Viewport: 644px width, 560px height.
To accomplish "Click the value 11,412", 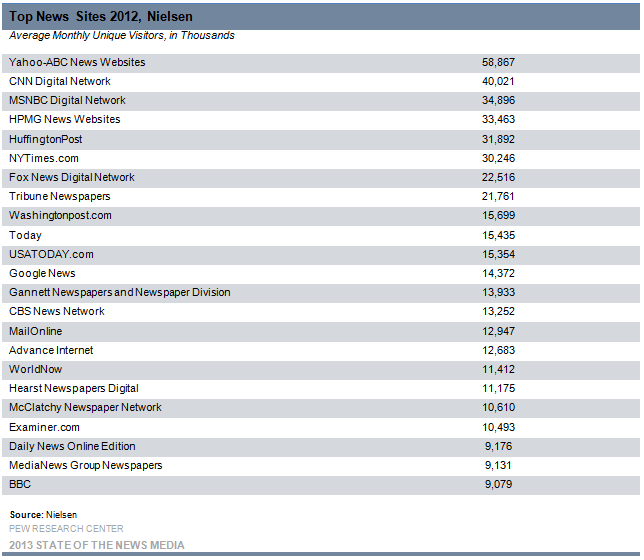I will point(498,369).
